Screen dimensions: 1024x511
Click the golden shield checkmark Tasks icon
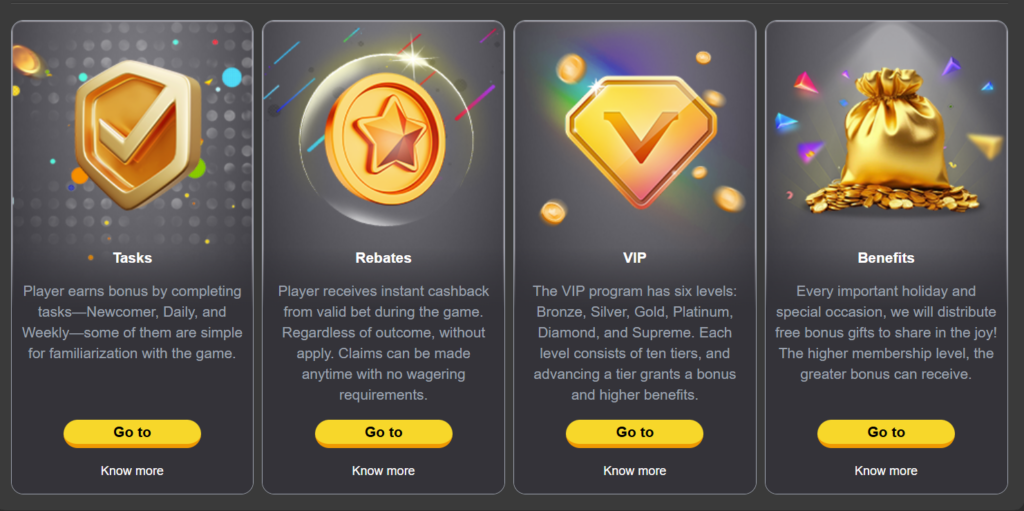pyautogui.click(x=137, y=134)
